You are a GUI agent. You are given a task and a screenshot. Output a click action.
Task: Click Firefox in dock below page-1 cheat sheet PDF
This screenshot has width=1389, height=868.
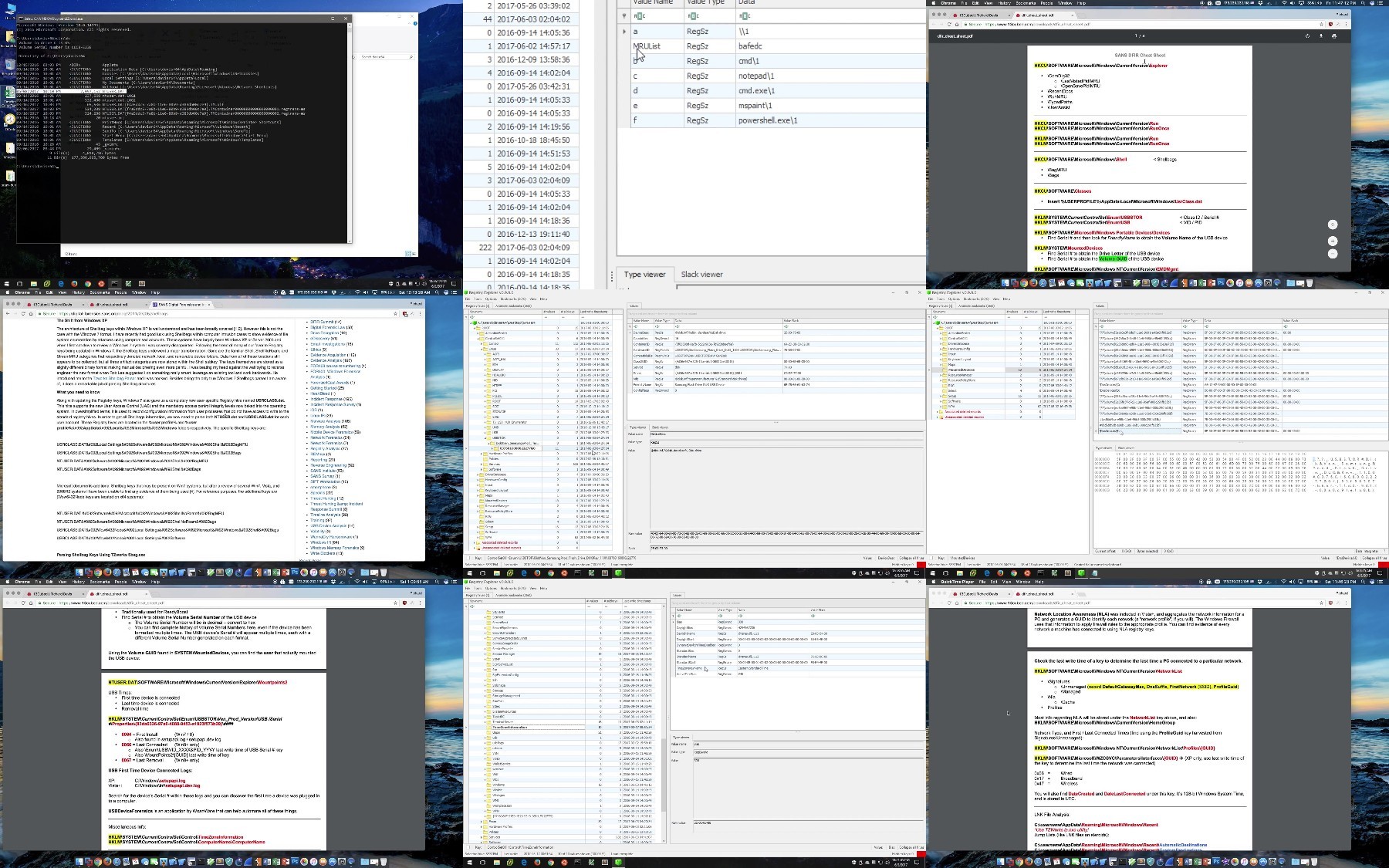click(x=1033, y=283)
